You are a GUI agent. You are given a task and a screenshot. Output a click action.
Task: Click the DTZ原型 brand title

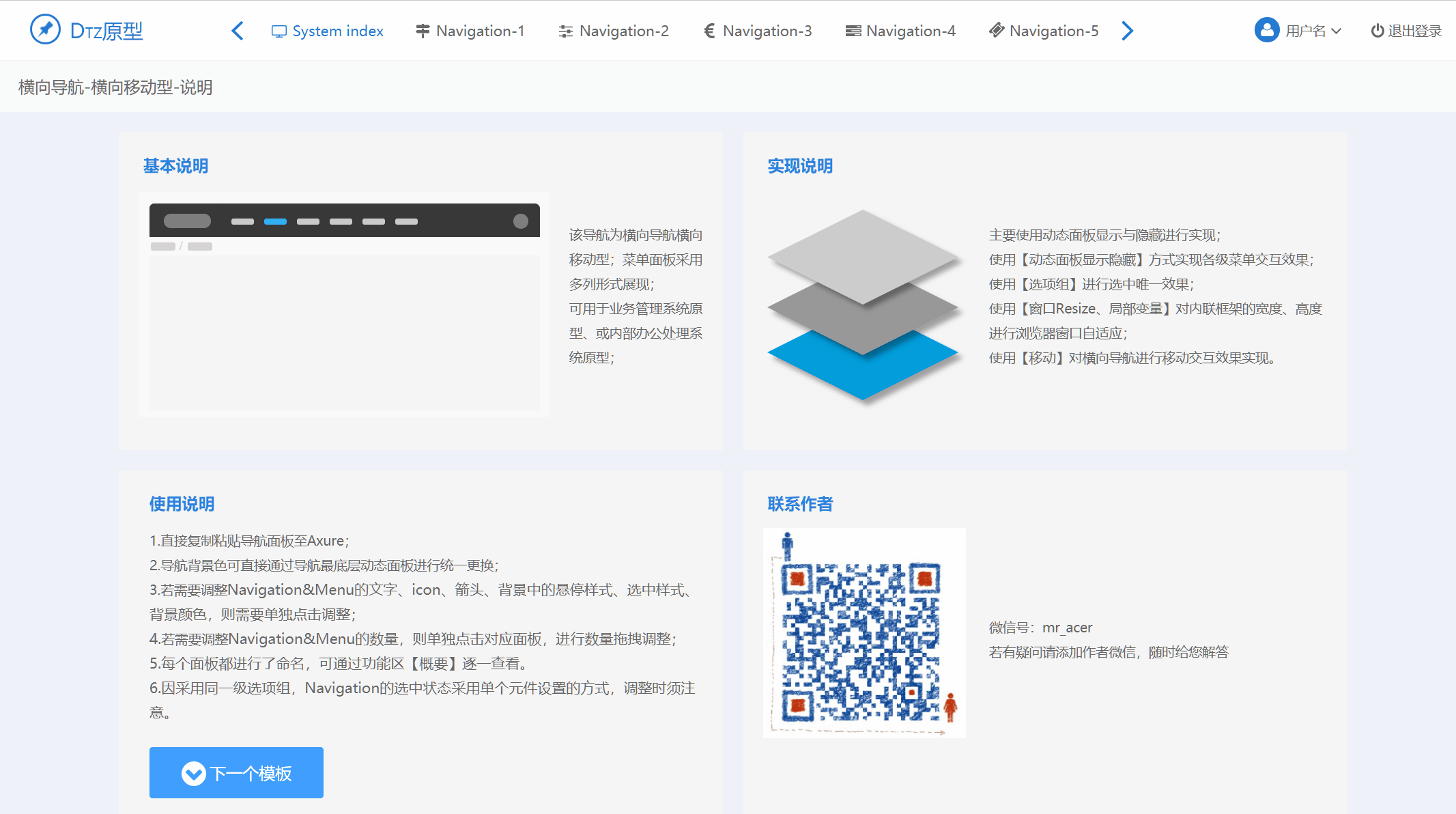point(106,31)
